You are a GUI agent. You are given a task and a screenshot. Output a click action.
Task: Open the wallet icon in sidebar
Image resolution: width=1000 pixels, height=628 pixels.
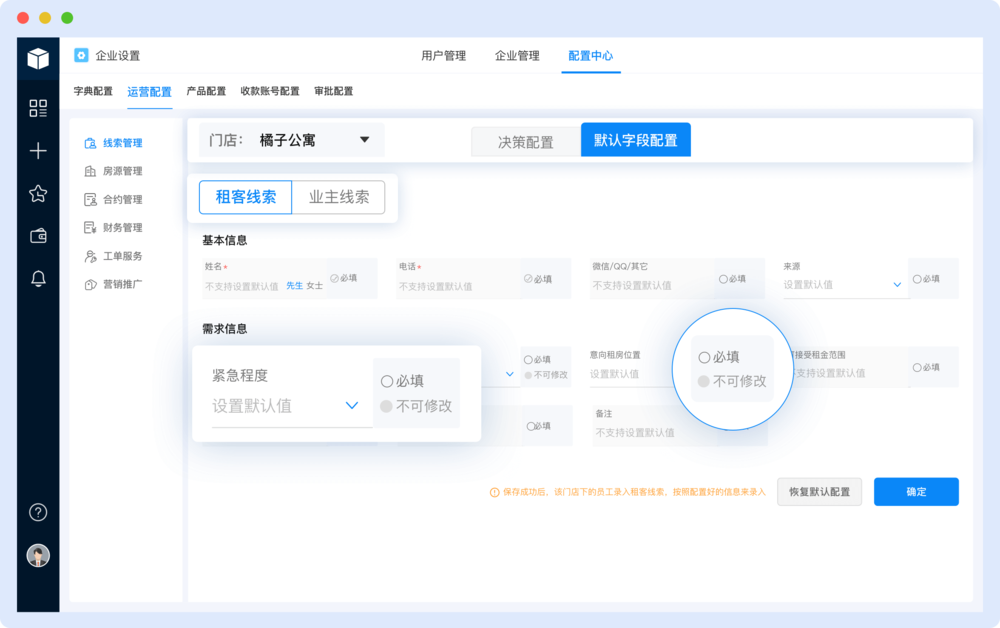(x=38, y=236)
